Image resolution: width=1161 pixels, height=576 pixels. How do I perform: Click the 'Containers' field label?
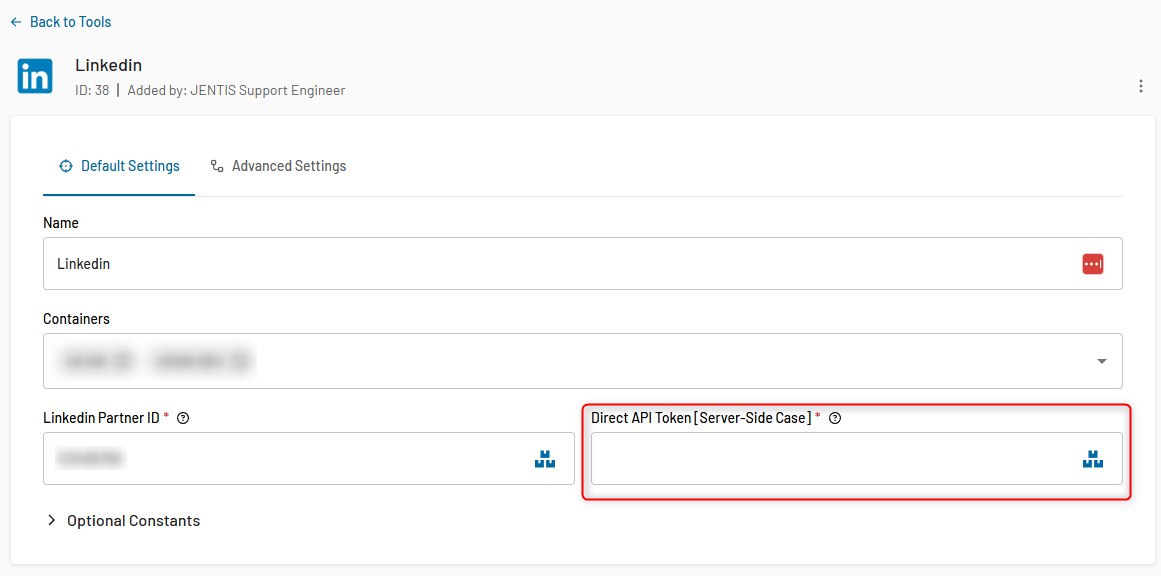77,319
